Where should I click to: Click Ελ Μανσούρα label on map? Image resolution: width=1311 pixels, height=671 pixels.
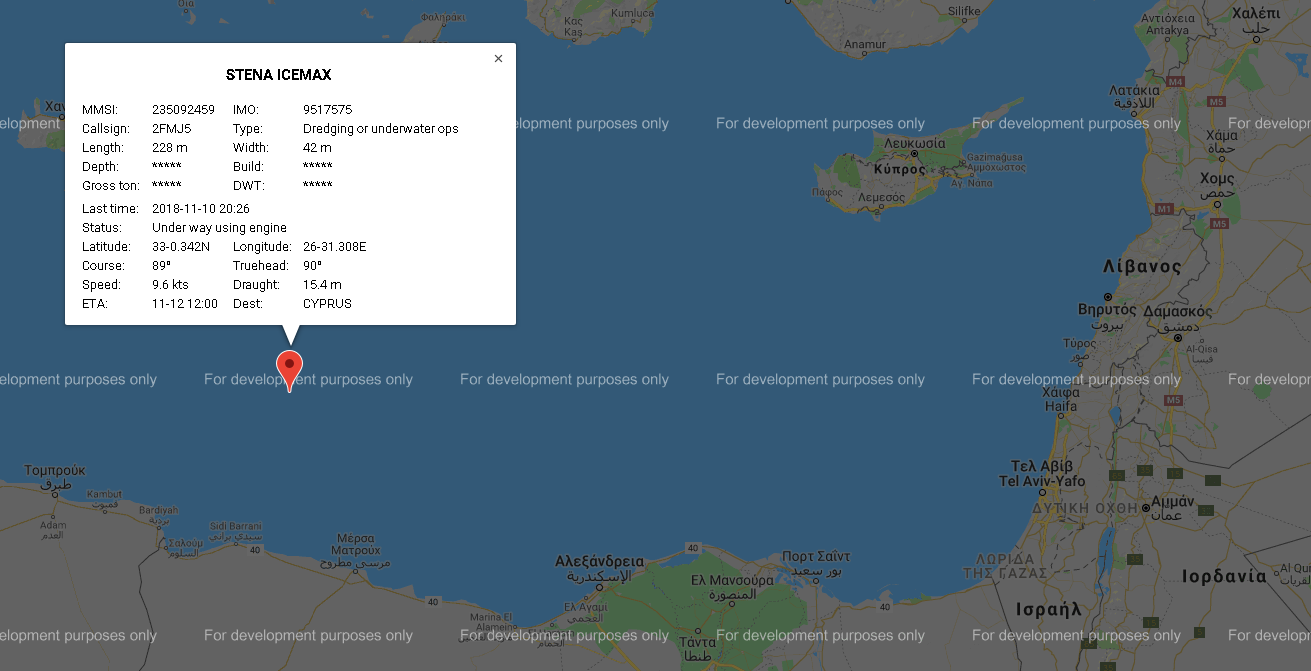[732, 580]
